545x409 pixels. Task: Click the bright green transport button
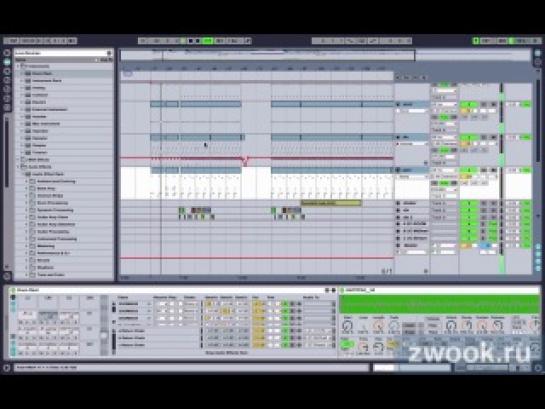point(208,41)
